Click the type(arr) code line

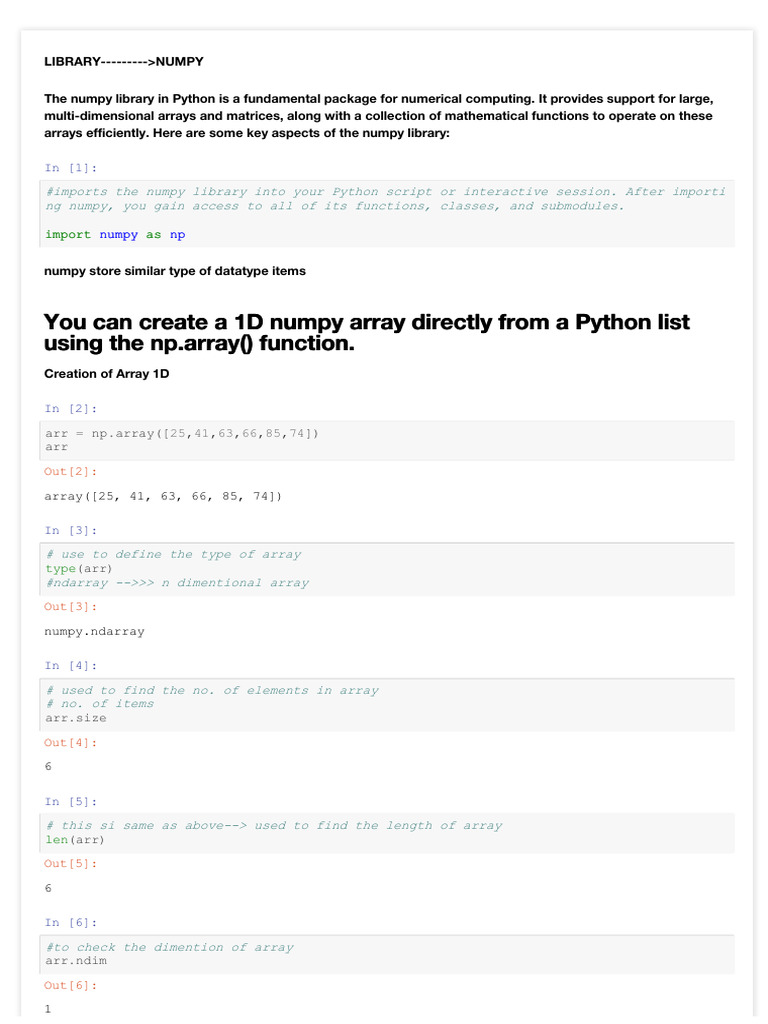point(75,569)
